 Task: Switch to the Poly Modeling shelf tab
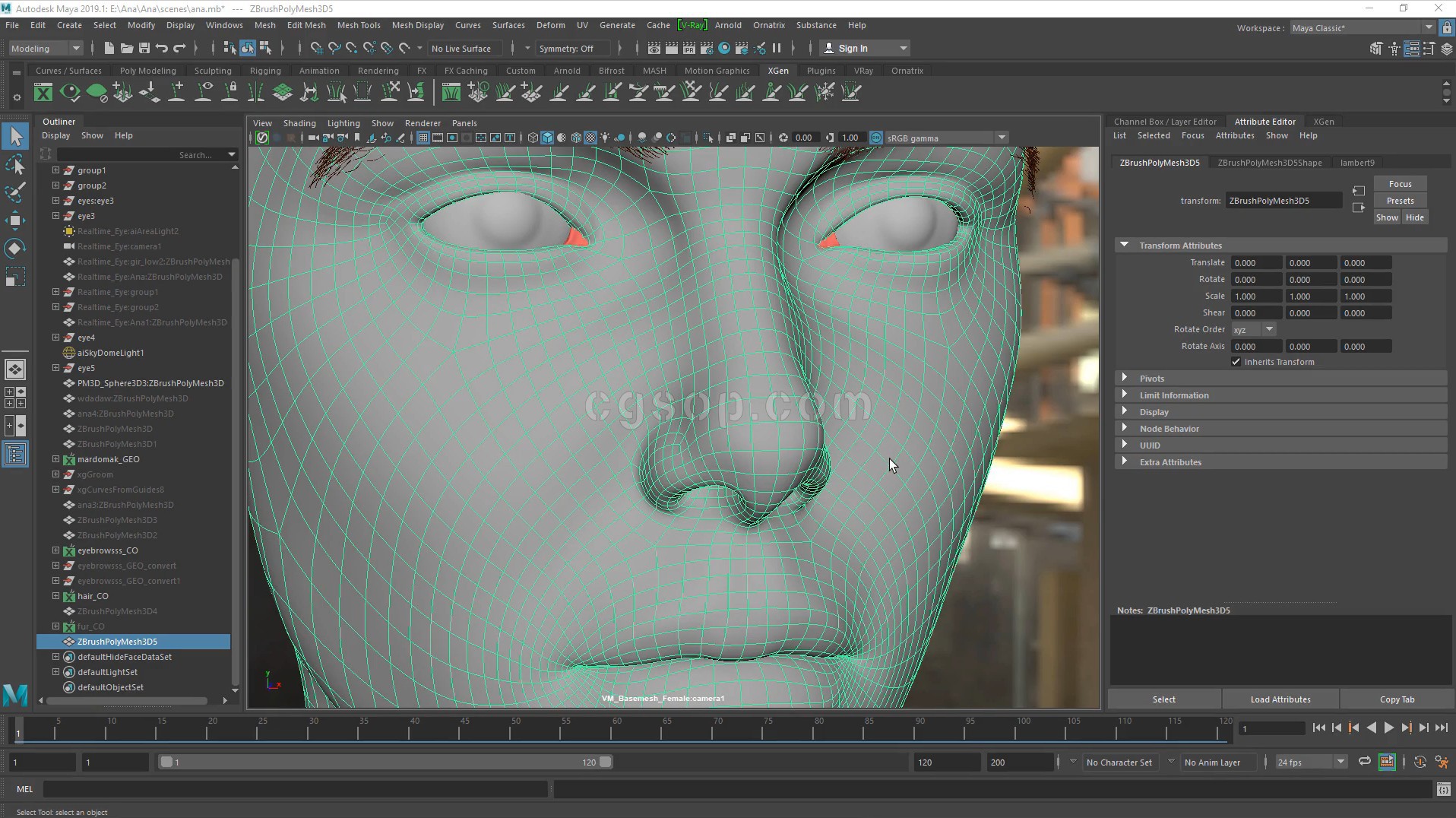pyautogui.click(x=147, y=71)
